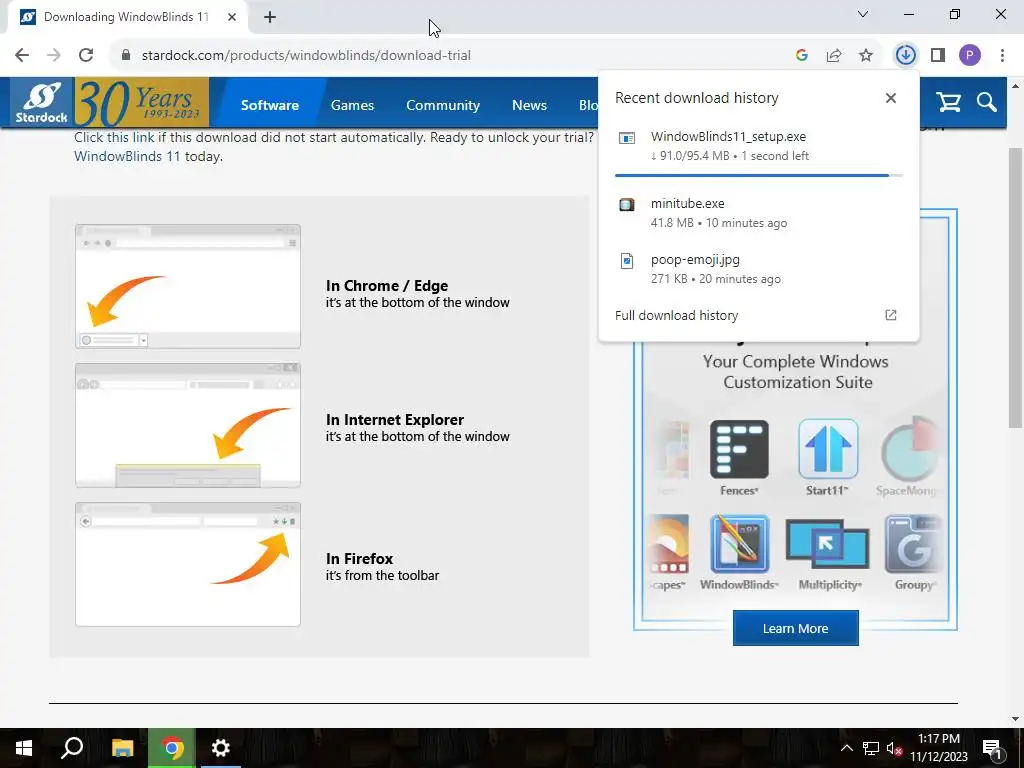Open the Stardock shopping cart
This screenshot has height=768, width=1024.
[948, 103]
